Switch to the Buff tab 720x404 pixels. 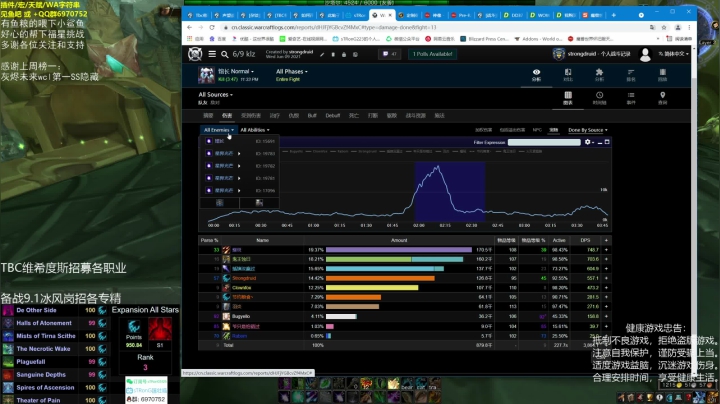312,116
